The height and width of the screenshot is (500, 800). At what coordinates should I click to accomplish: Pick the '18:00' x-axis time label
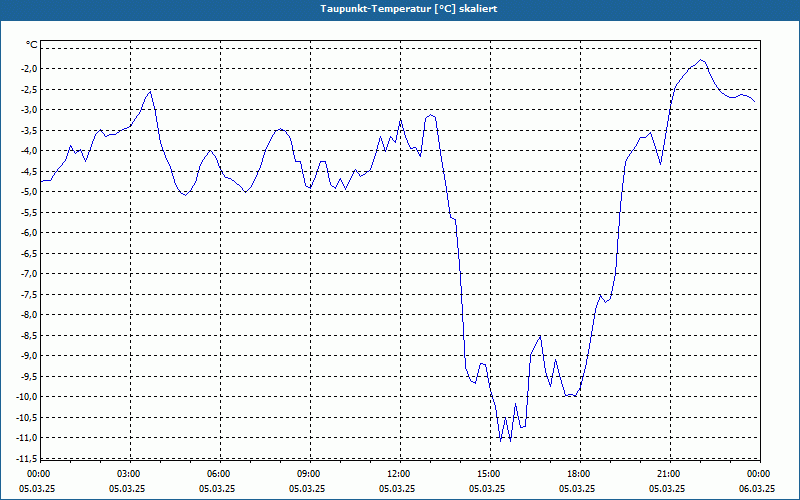tap(579, 474)
